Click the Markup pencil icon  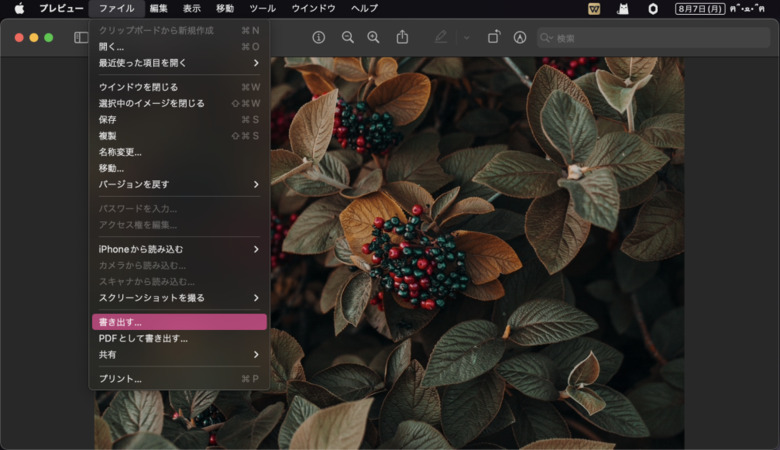(441, 37)
